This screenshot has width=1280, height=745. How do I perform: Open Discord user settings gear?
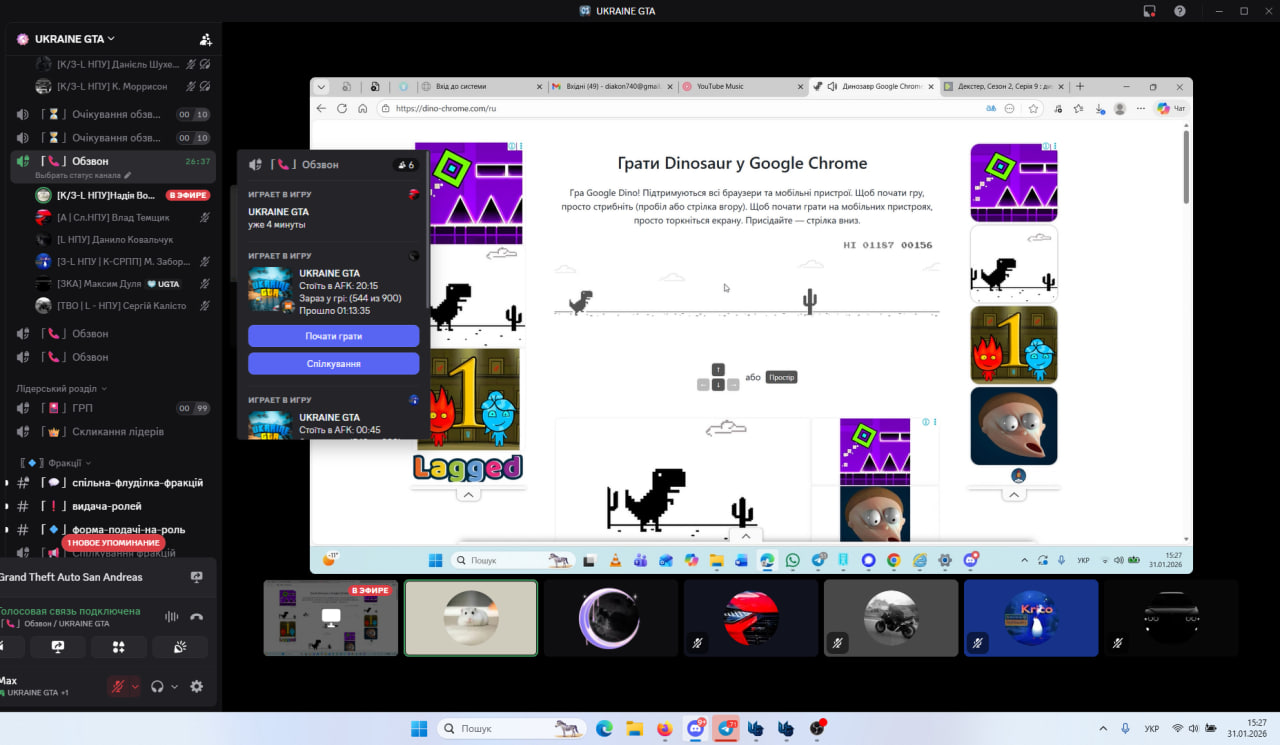point(196,686)
